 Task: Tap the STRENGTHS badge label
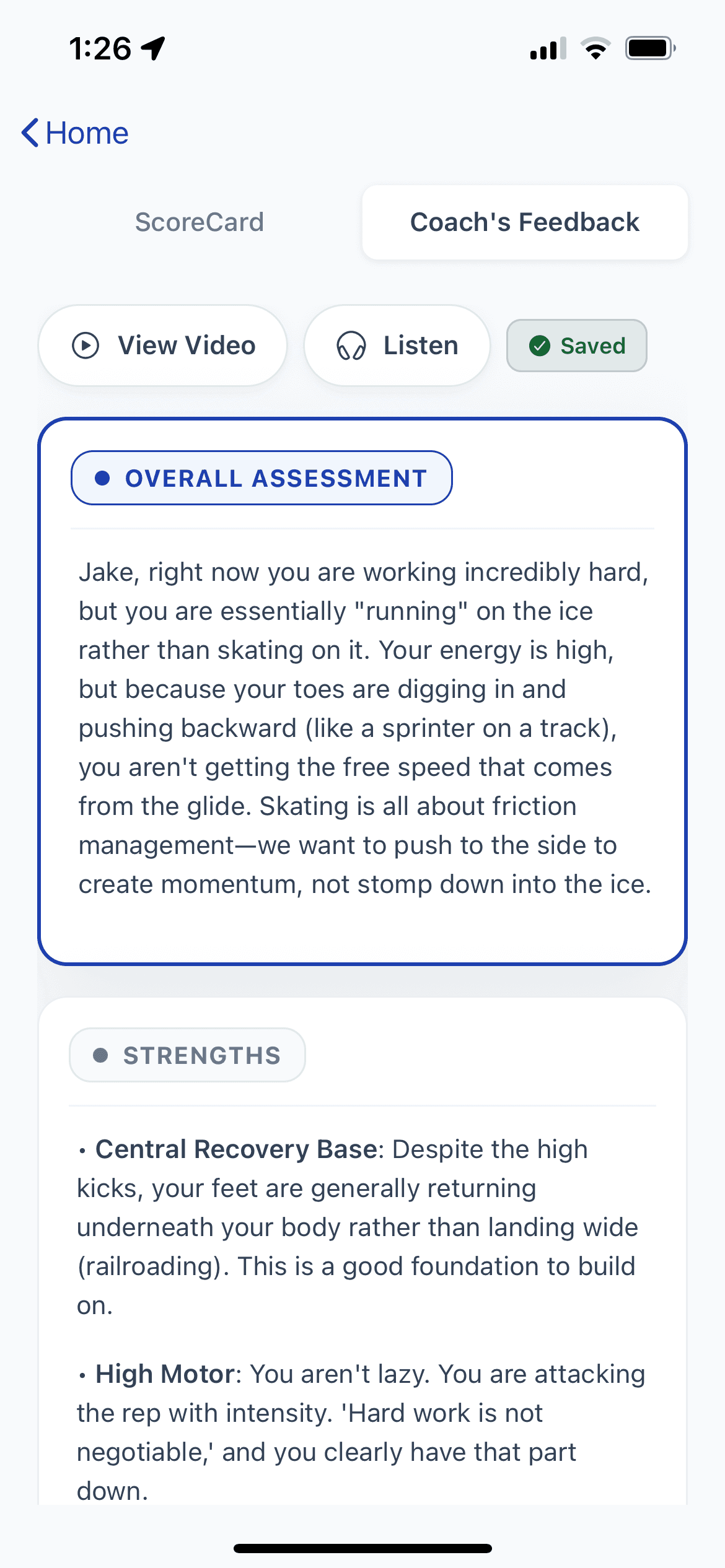click(186, 1055)
